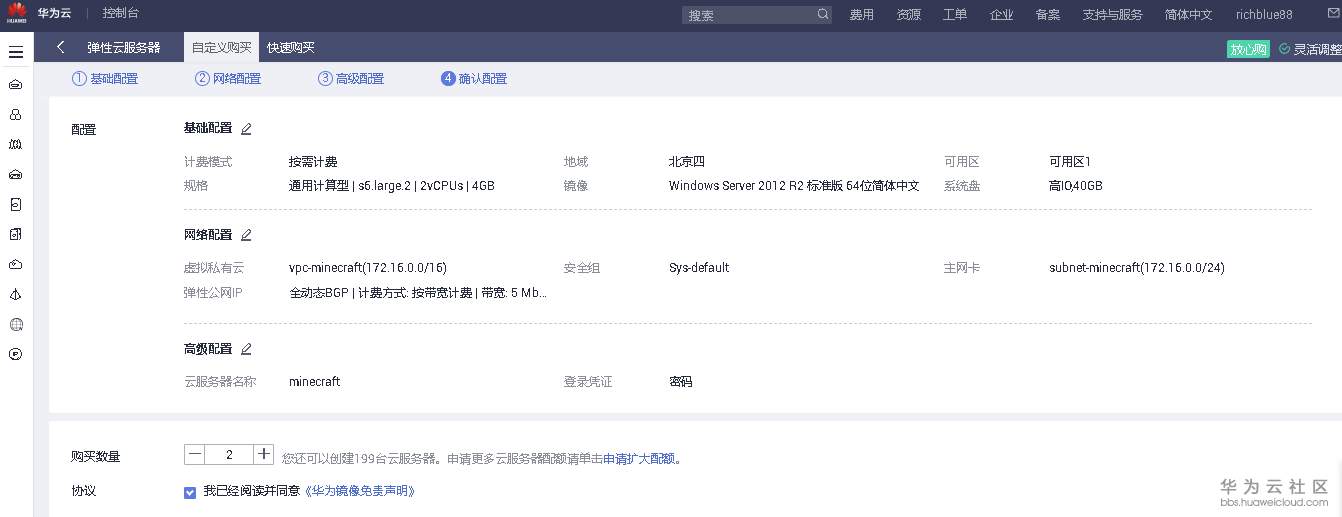Click the 放心购 green badge
The width and height of the screenshot is (1342, 517).
(x=1248, y=49)
